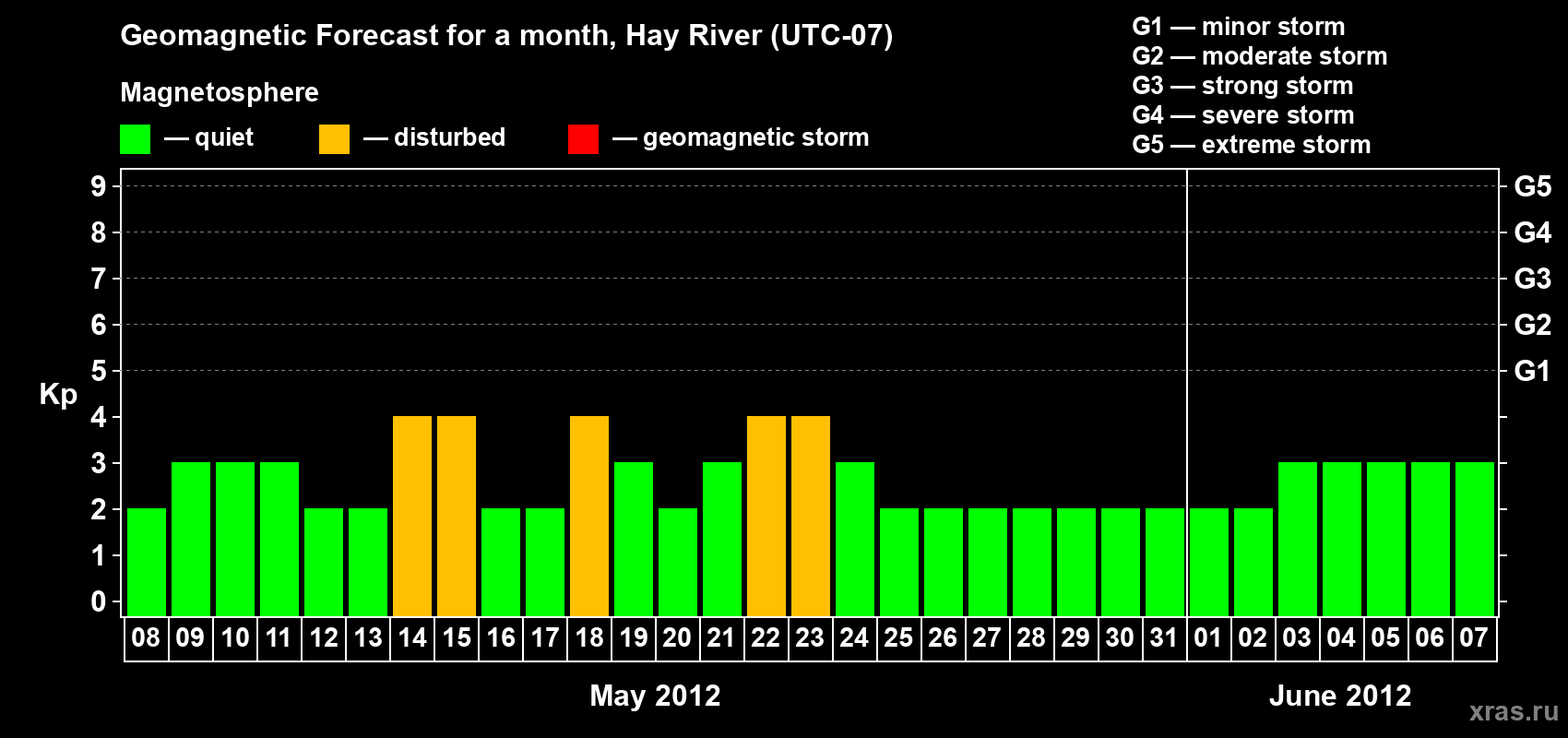This screenshot has width=1568, height=738.
Task: Click the date label 11
Action: [x=279, y=638]
